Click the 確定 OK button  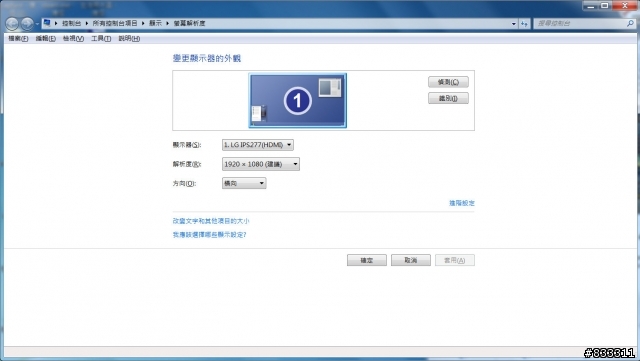[x=367, y=260]
